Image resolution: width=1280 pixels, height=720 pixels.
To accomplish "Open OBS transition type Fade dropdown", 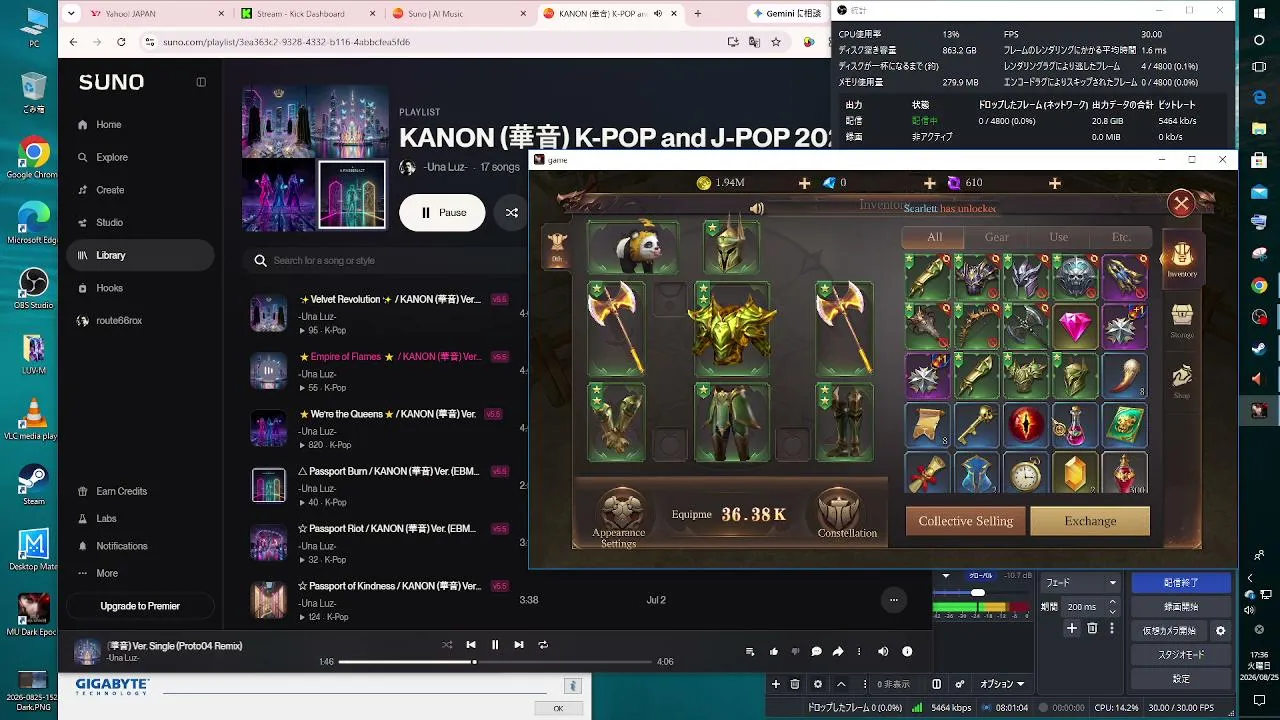I will (x=1080, y=582).
